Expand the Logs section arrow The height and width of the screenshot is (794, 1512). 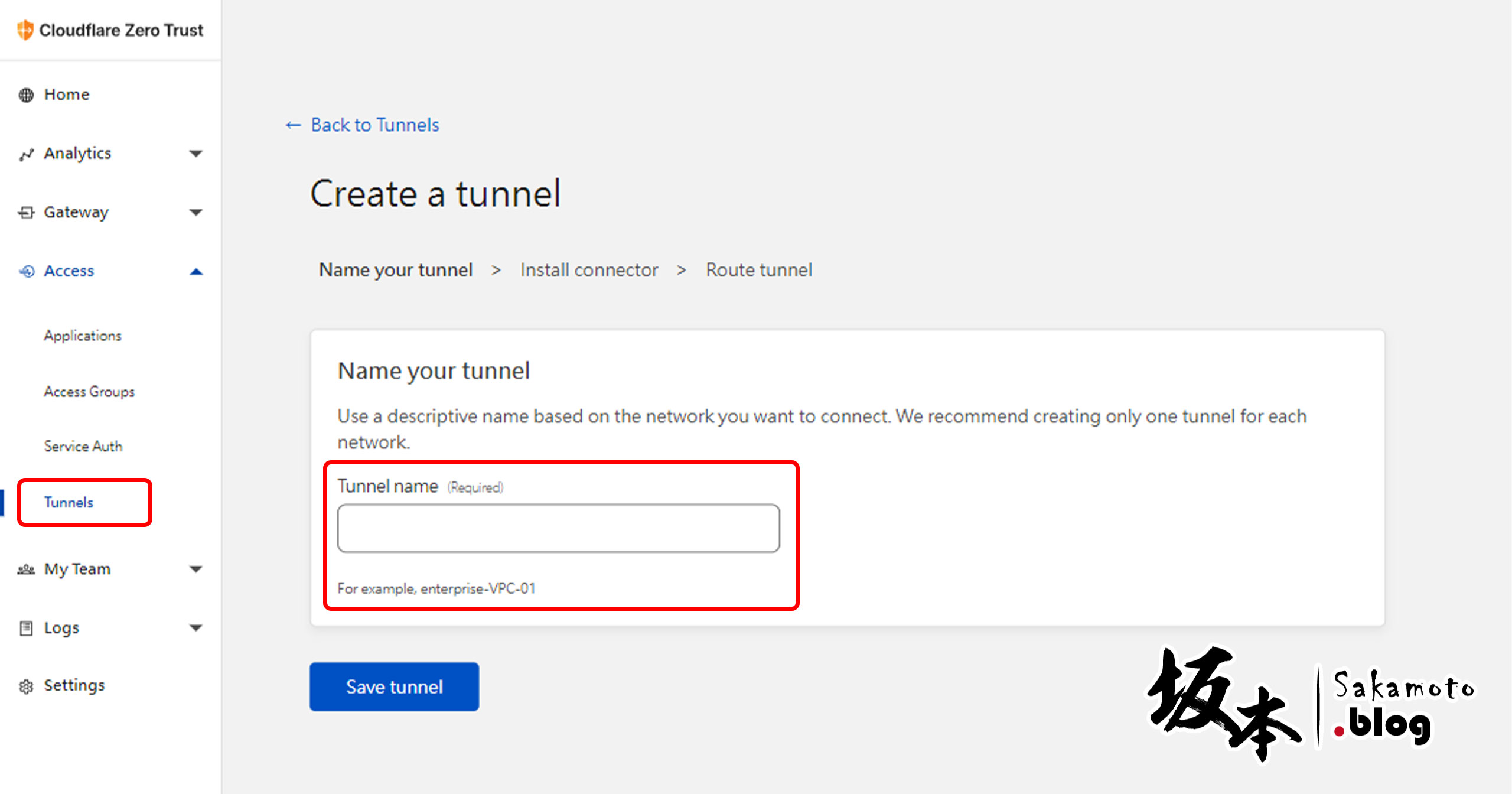tap(195, 627)
